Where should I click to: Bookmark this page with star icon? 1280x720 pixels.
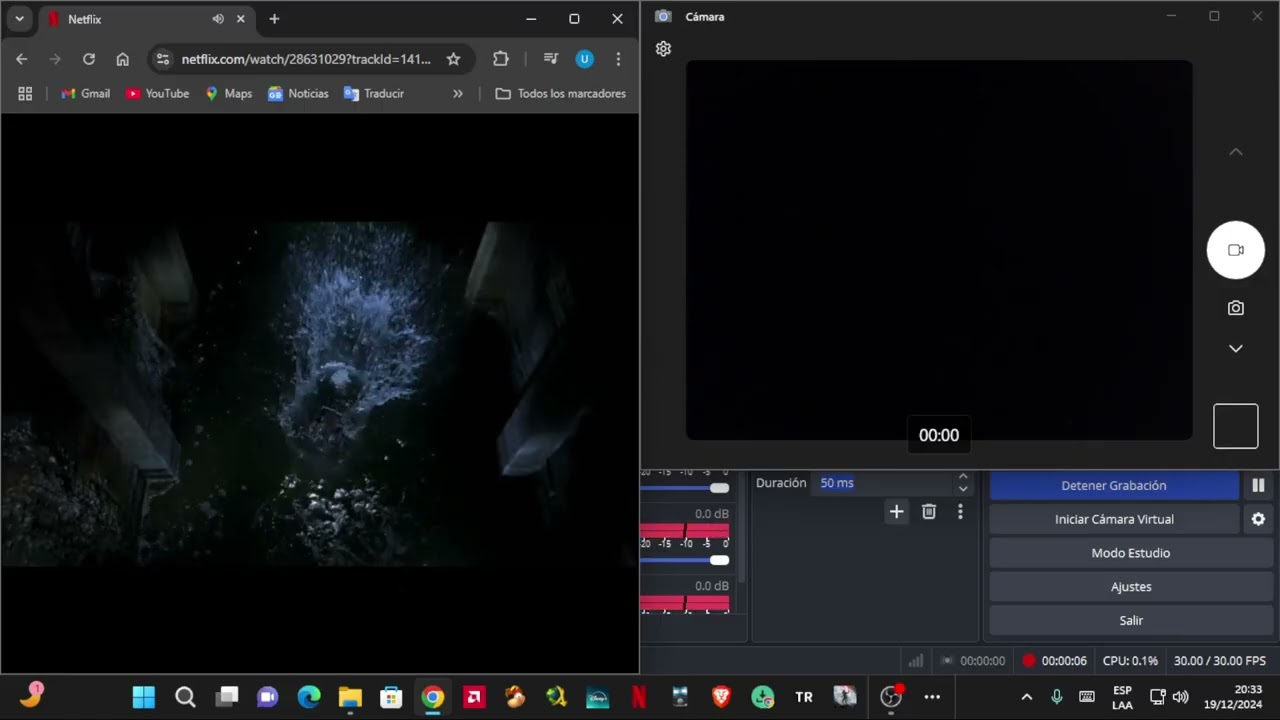pos(453,59)
